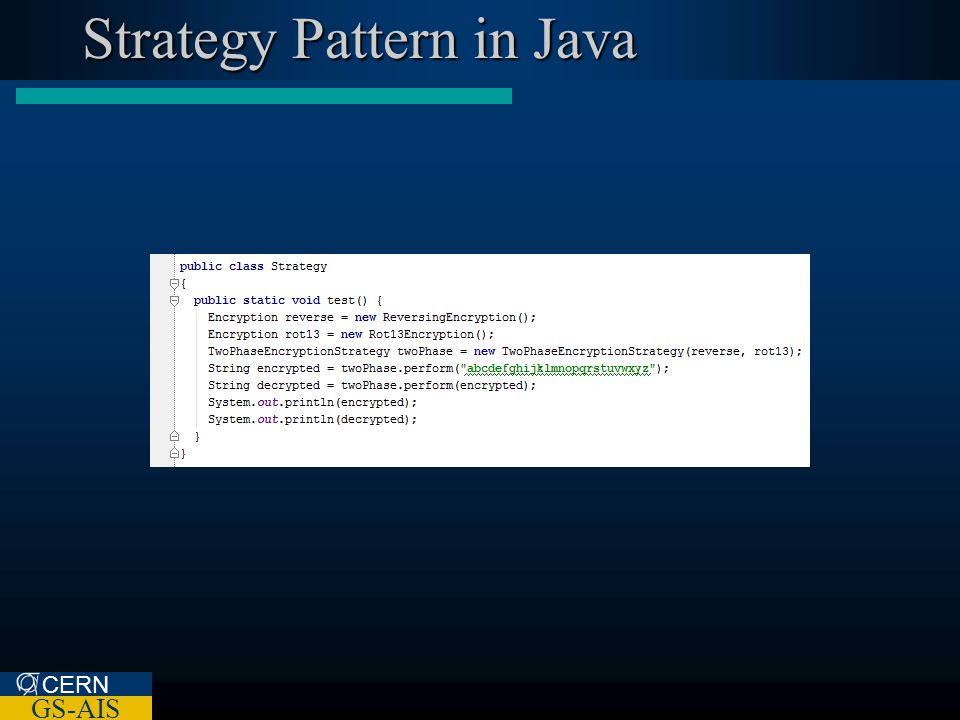Click the 'TwoPhaseEncryptionStrategy twoPhase' declaration
Viewport: 960px width, 720px height.
(x=330, y=351)
